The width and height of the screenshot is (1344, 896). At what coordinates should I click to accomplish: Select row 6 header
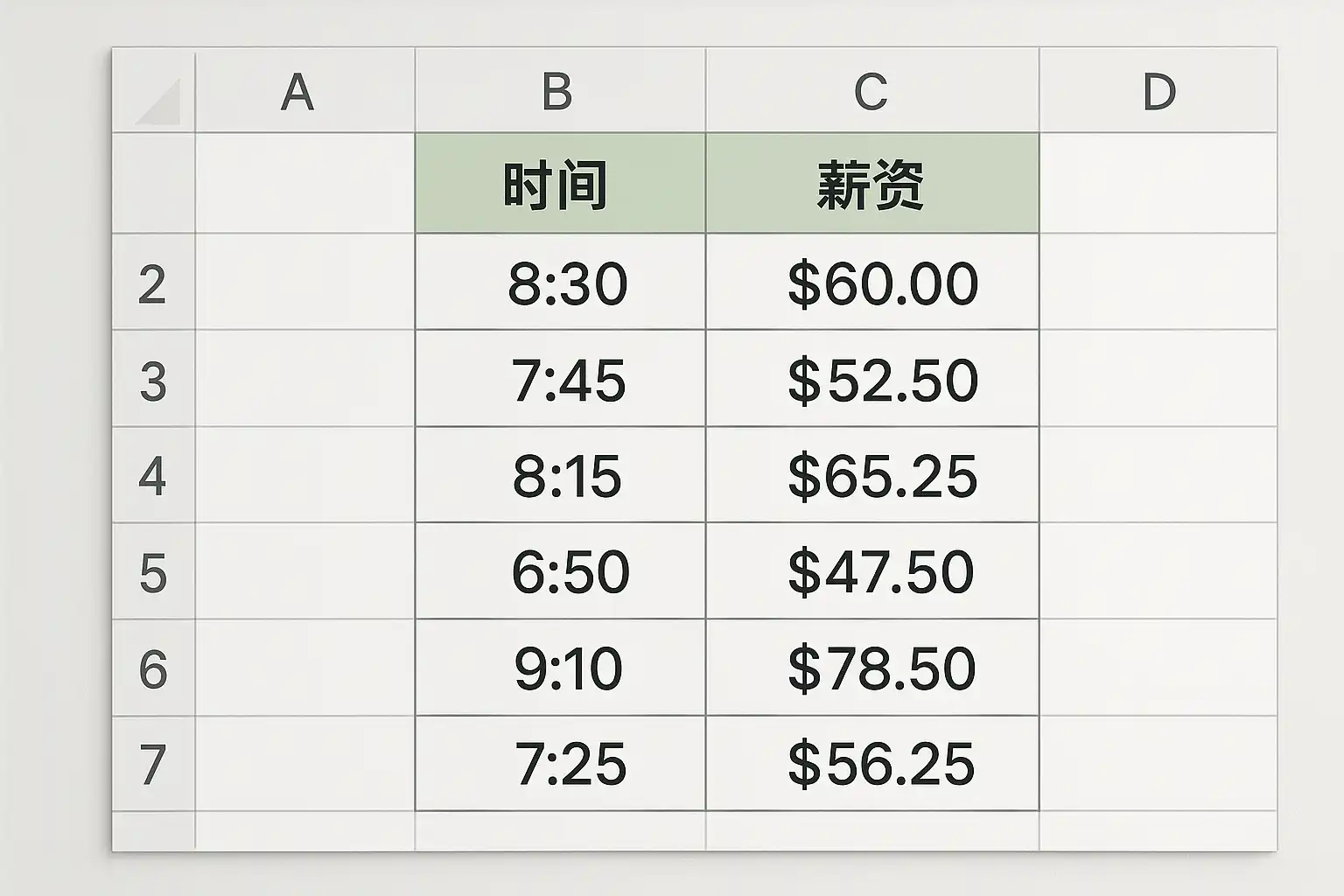(152, 668)
